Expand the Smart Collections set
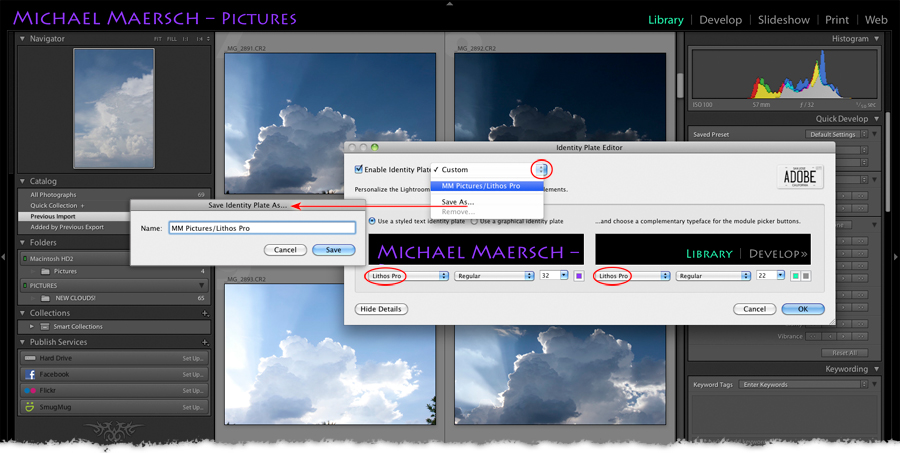This screenshot has width=900, height=453. coord(32,327)
